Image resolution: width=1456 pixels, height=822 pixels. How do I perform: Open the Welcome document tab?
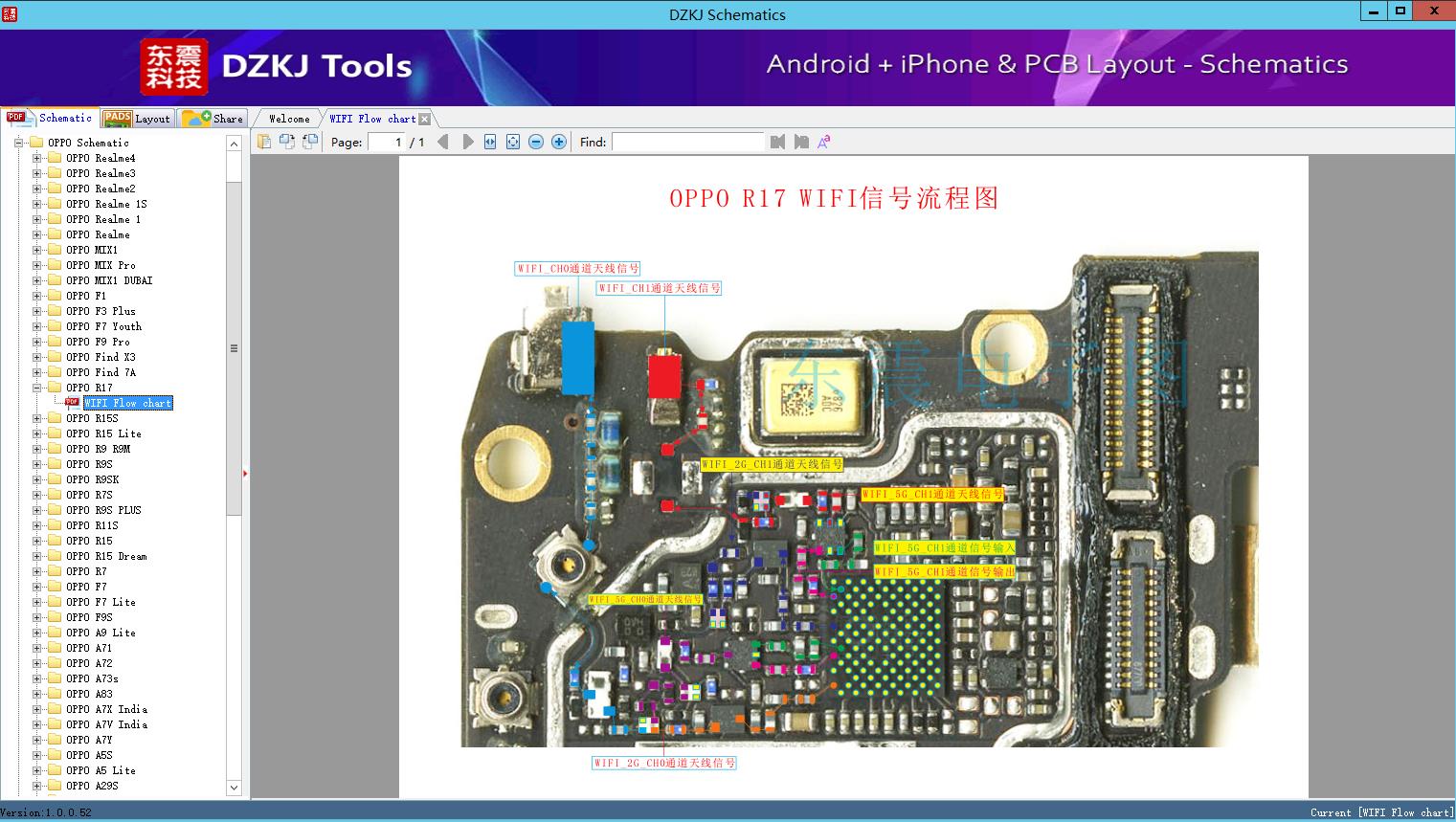pyautogui.click(x=289, y=119)
